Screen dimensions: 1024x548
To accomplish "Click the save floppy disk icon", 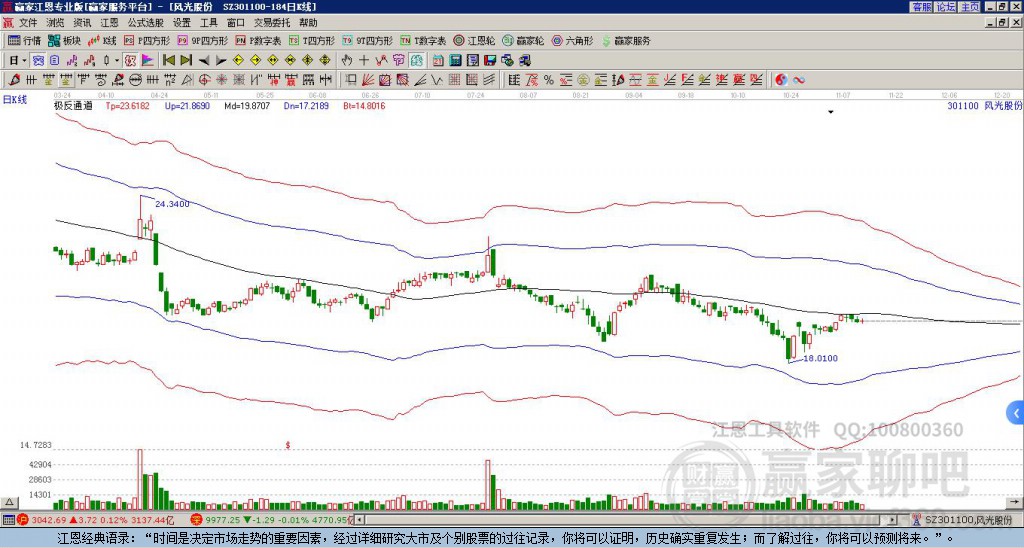I will pos(490,61).
